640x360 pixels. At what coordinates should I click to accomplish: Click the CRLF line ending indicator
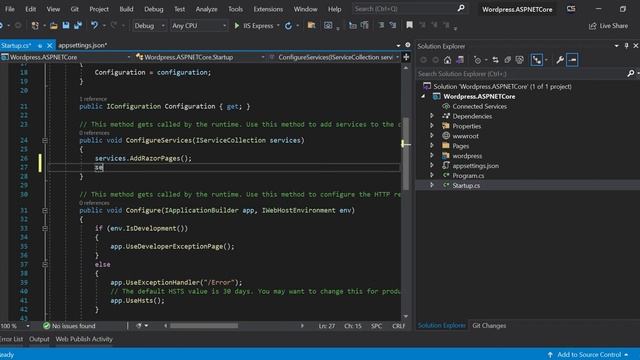pyautogui.click(x=398, y=326)
